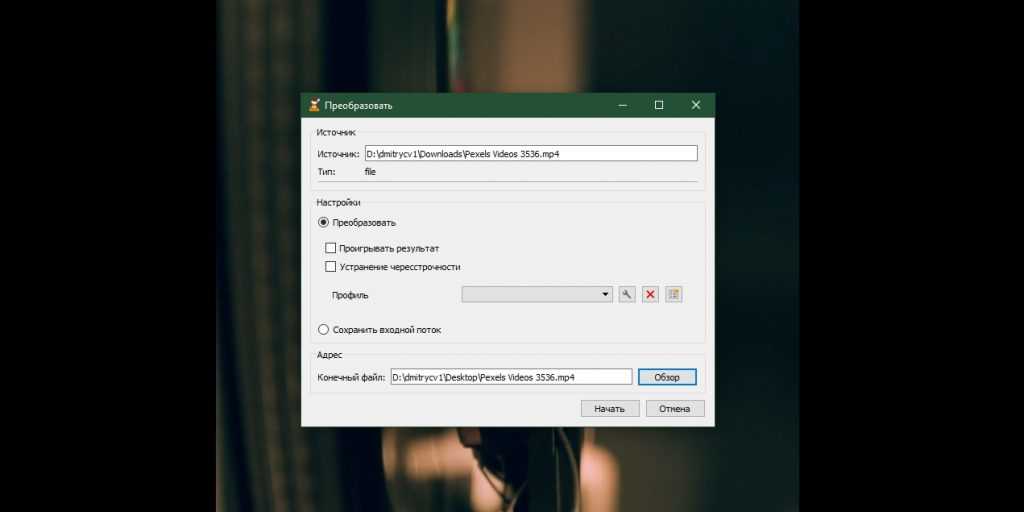Start conversion with the Начать button
The image size is (1024, 512).
[609, 408]
